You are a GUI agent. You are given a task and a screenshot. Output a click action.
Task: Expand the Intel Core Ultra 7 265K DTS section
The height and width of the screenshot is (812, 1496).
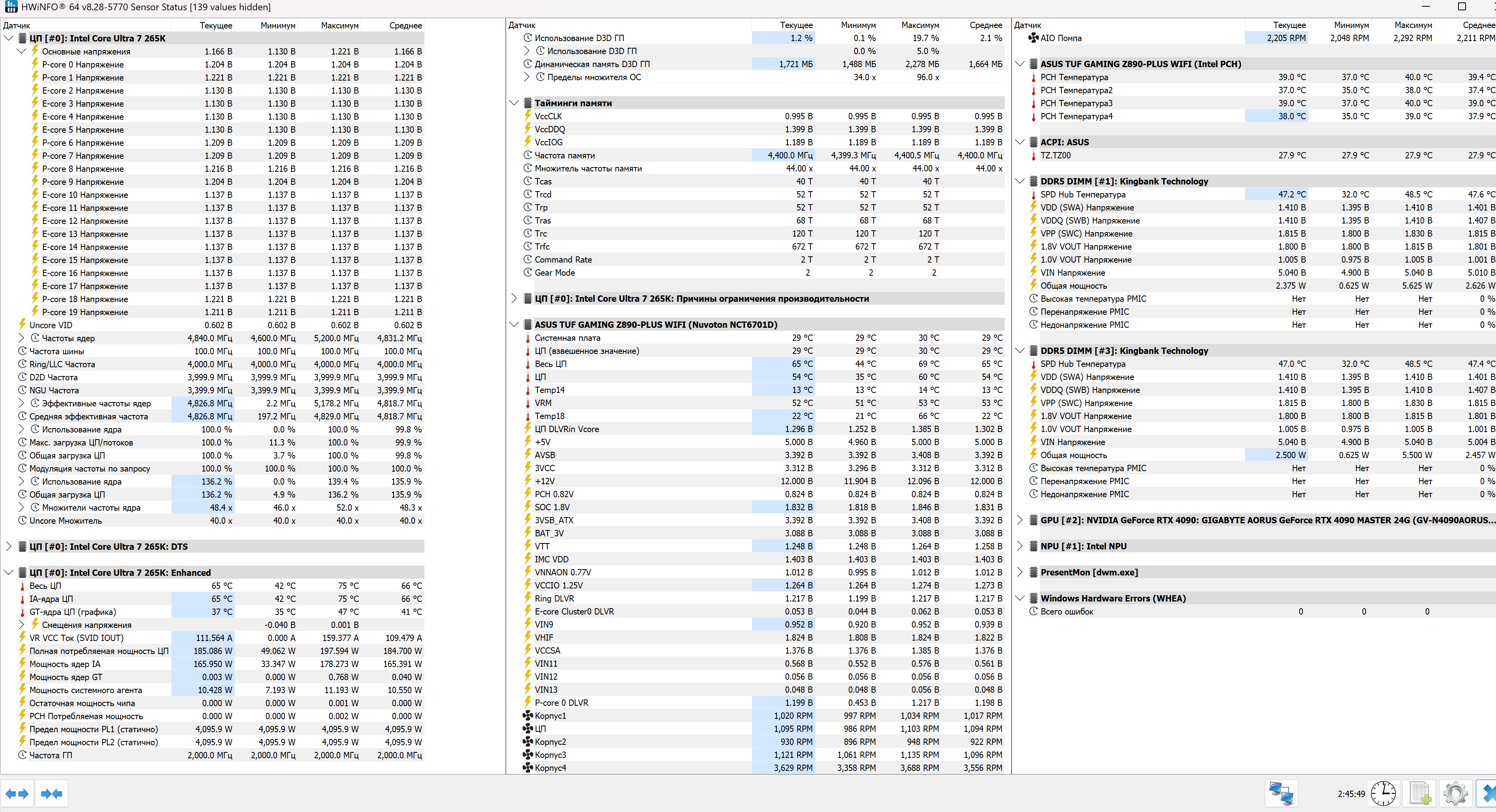pos(9,547)
